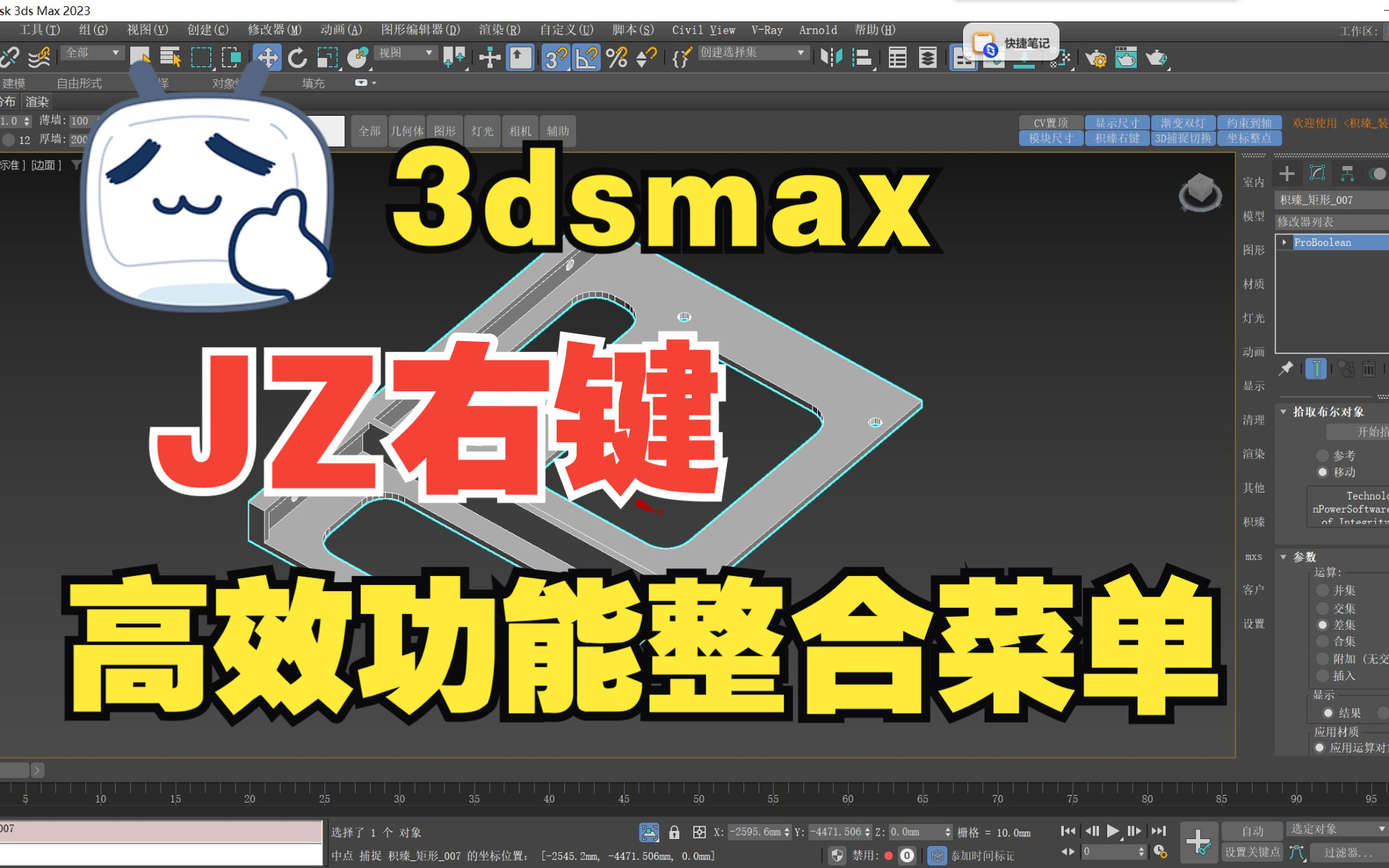Viewport: 1389px width, 868px height.
Task: Open the Layer Explorer icon
Action: point(928,58)
